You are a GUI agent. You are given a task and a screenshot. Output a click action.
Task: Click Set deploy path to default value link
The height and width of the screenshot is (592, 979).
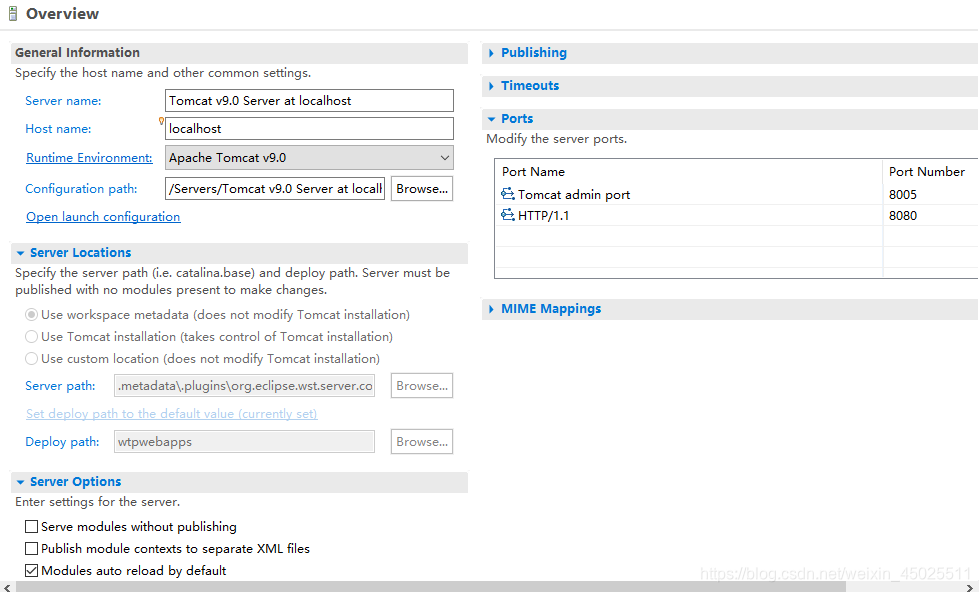click(172, 413)
